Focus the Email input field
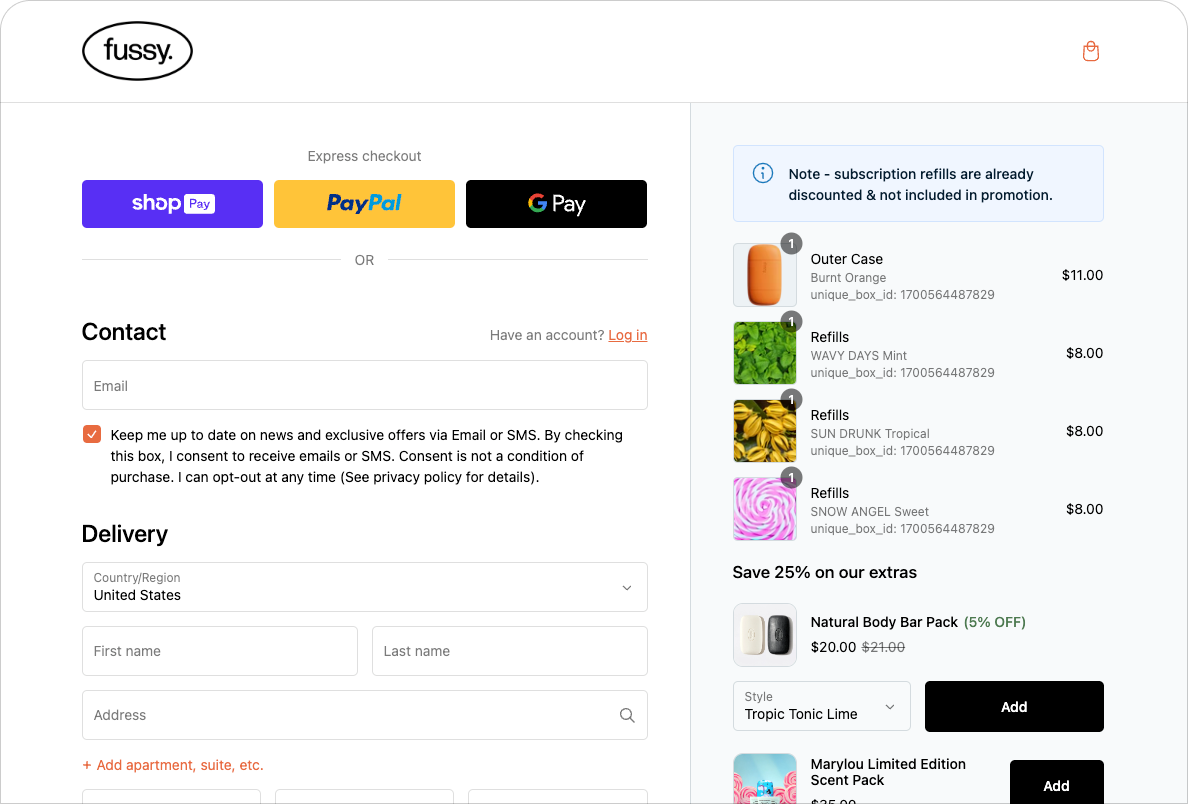Image resolution: width=1188 pixels, height=804 pixels. click(364, 385)
